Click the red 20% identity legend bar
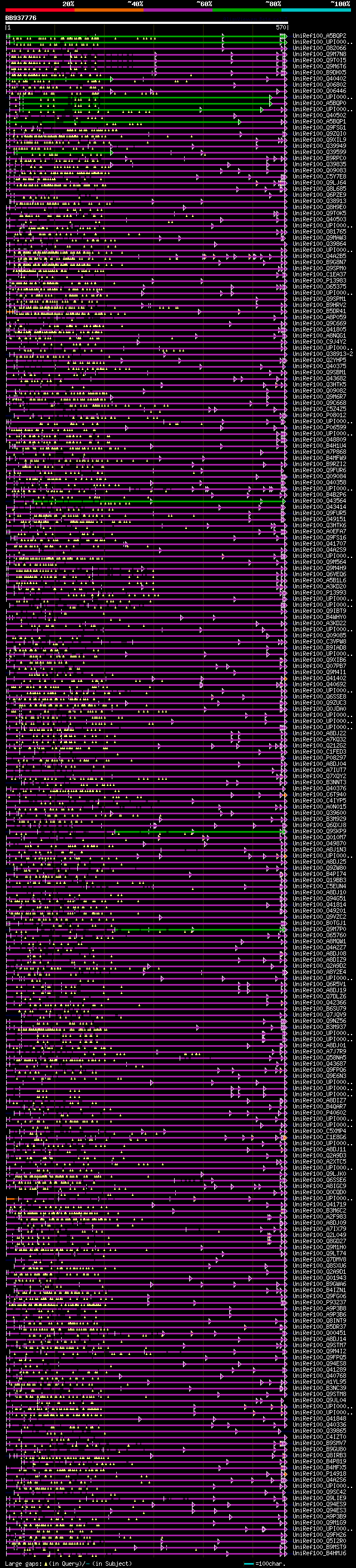Image resolution: width=356 pixels, height=1568 pixels. [39, 10]
